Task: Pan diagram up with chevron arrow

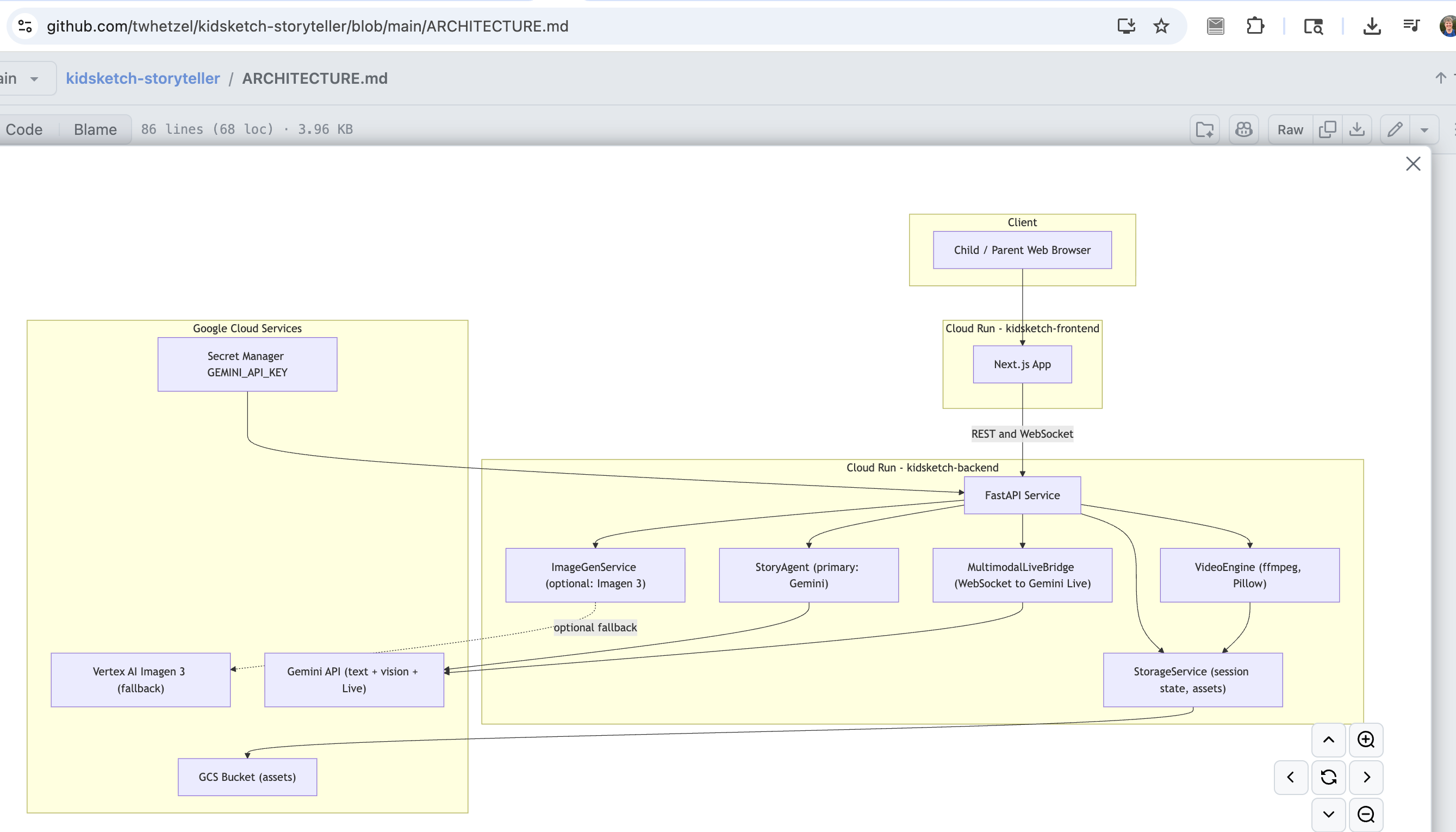Action: coord(1329,740)
